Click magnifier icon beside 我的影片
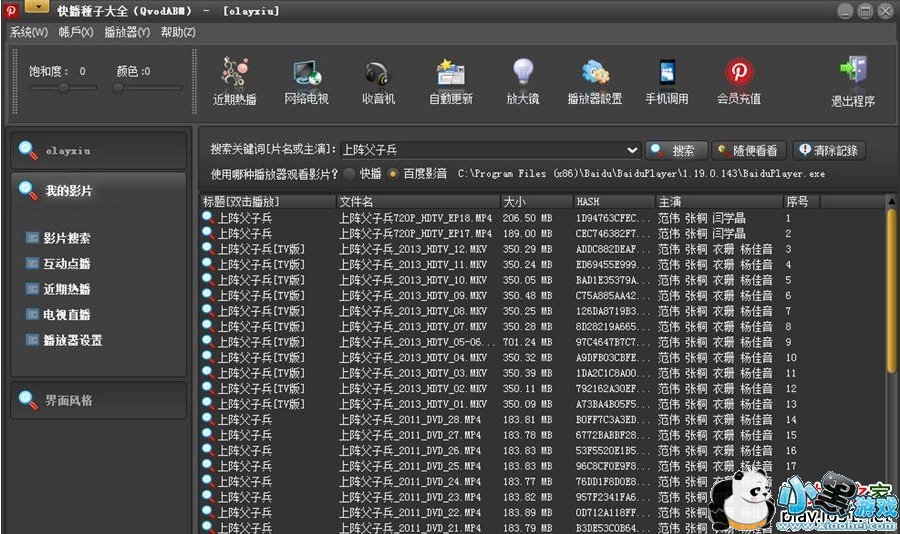Image resolution: width=900 pixels, height=534 pixels. [27, 190]
